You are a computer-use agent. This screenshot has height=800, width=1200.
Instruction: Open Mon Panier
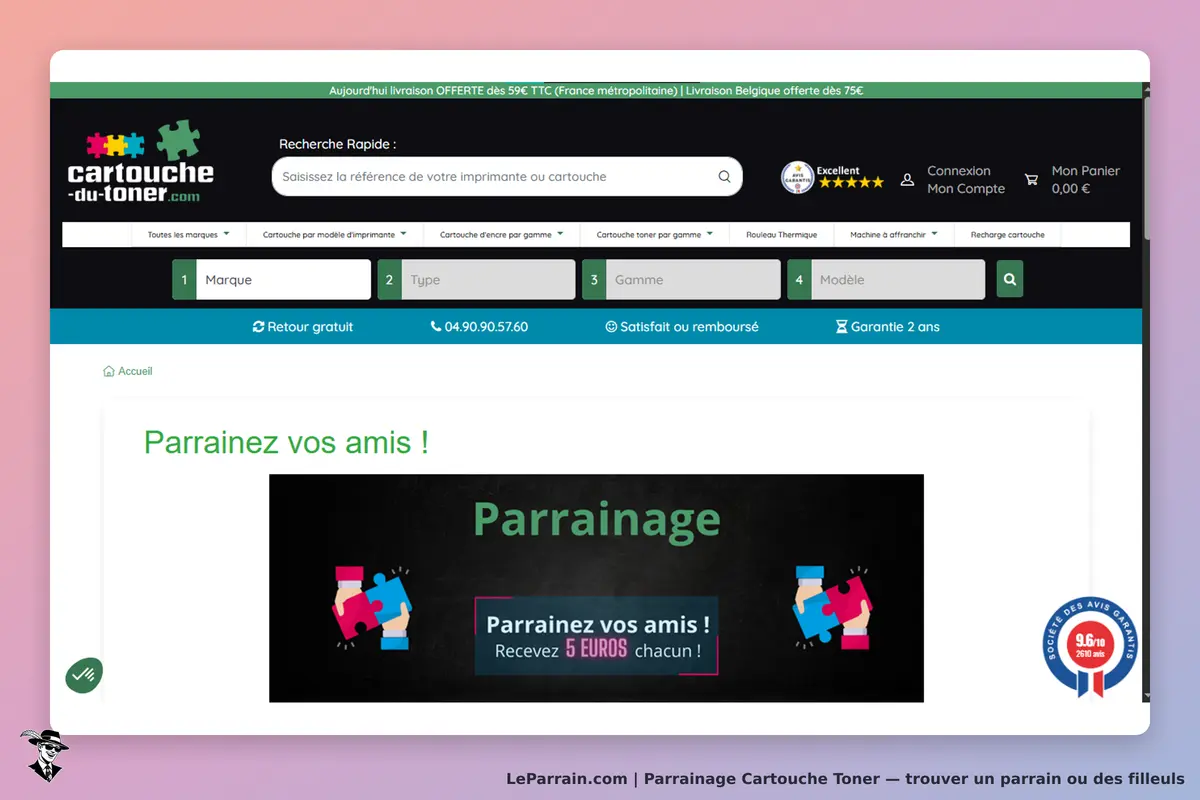pos(1086,171)
